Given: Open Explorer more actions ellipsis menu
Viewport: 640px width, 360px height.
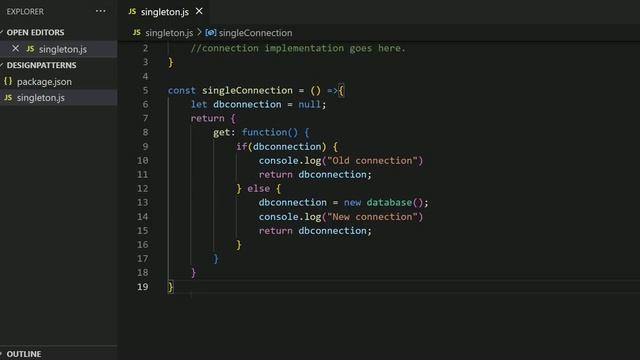Looking at the screenshot, I should [100, 11].
